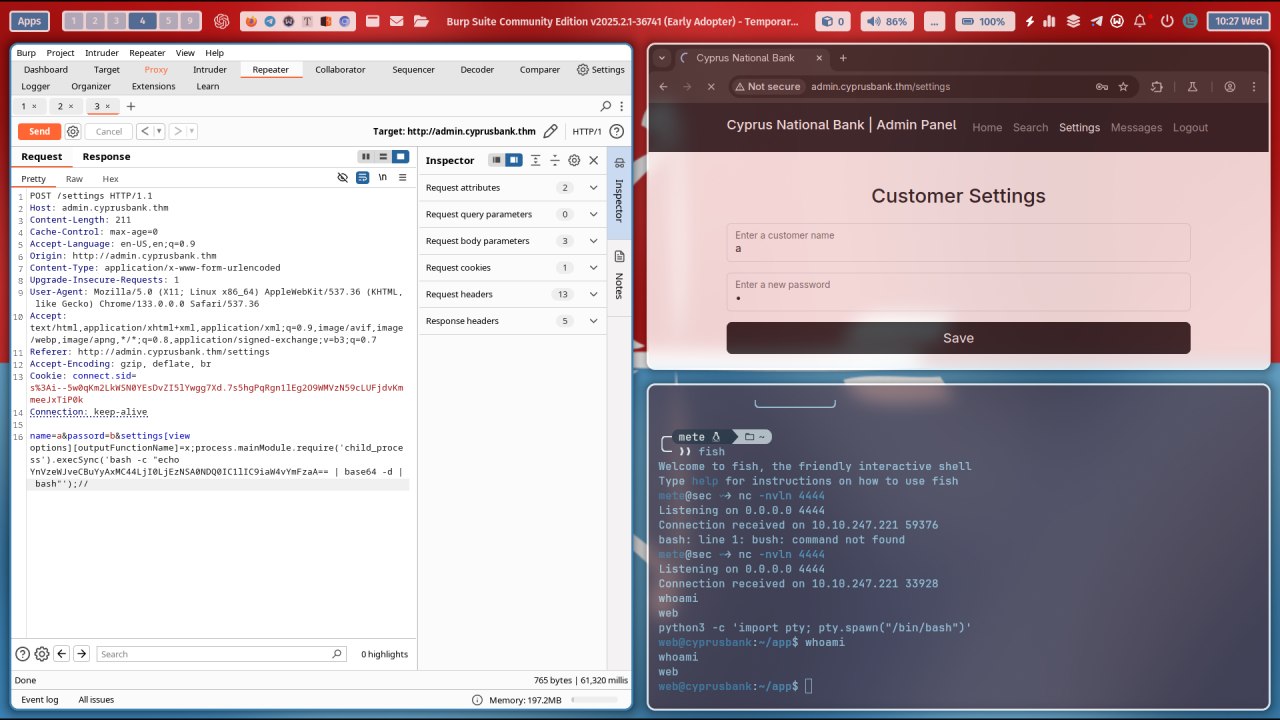Open volume 86% indicator in panel
The image size is (1280, 720).
[x=886, y=21]
